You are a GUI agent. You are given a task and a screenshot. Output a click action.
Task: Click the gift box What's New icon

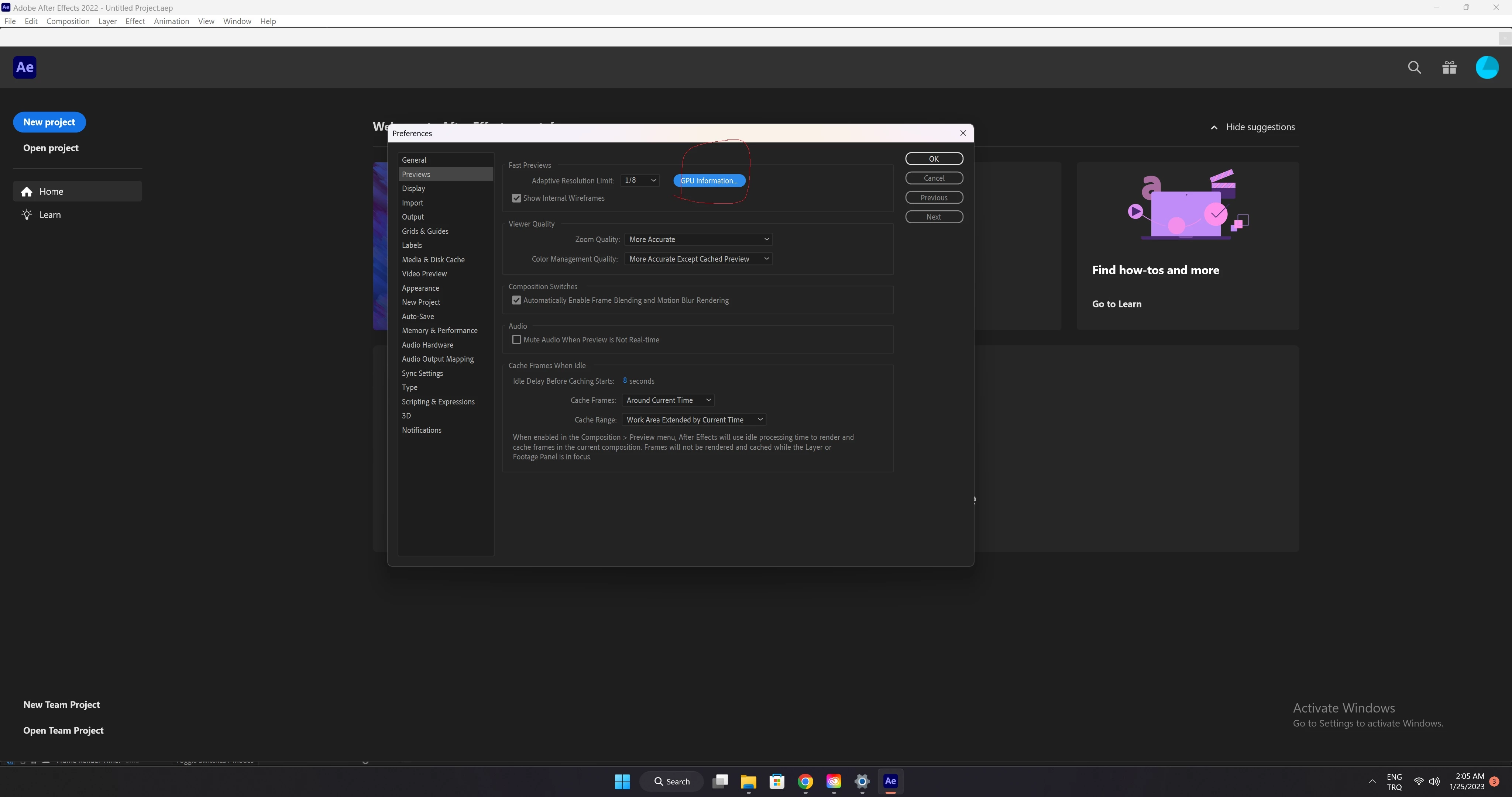pyautogui.click(x=1449, y=68)
